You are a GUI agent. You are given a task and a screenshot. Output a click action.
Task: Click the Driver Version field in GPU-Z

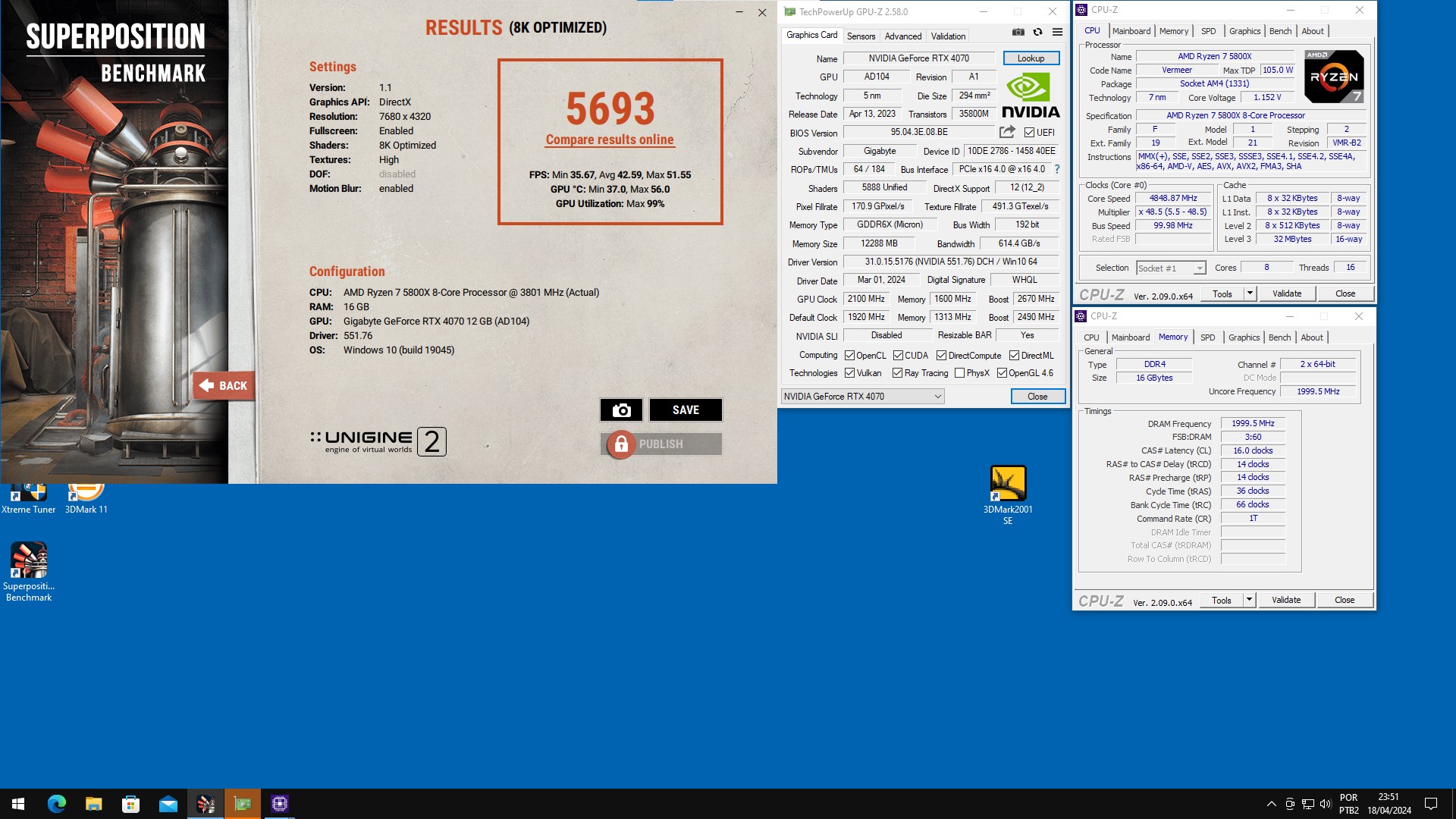click(x=951, y=262)
